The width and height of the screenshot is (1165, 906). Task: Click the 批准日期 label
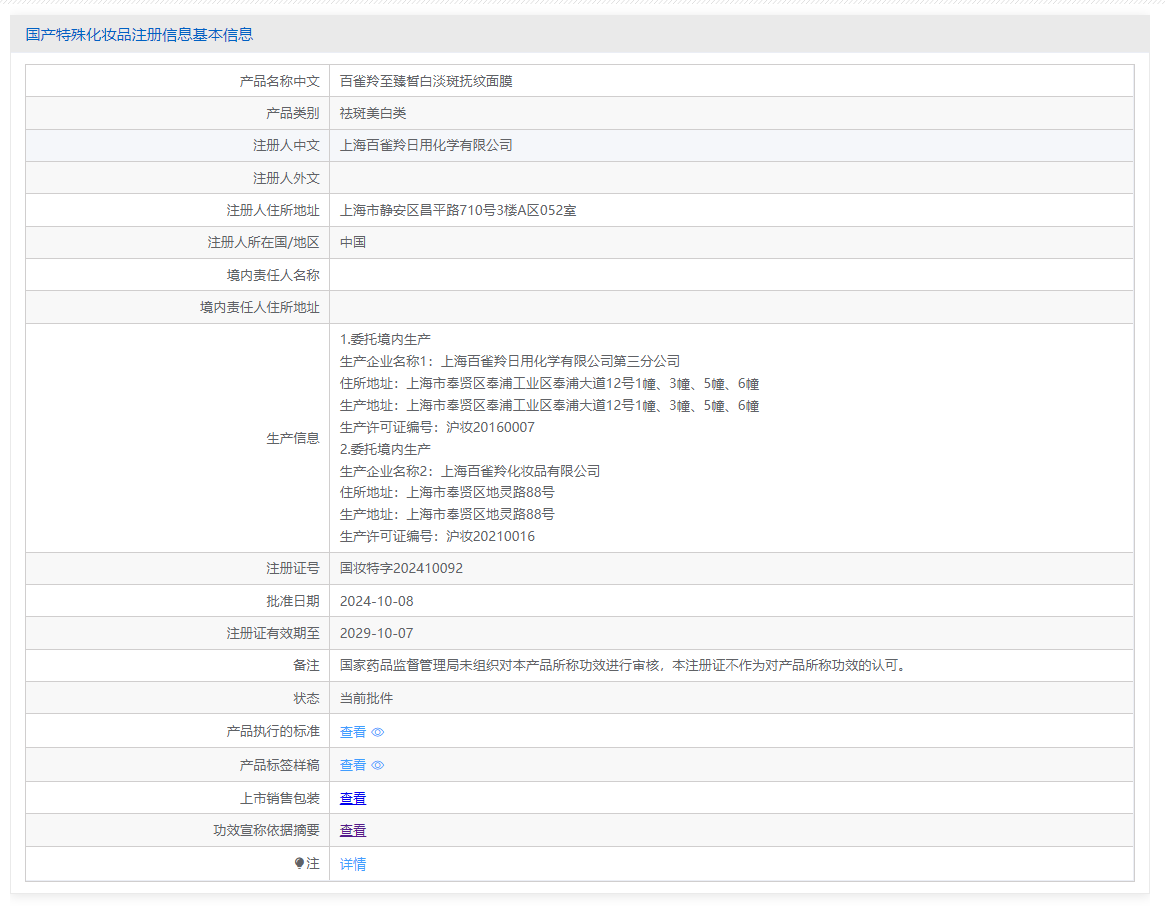tap(293, 601)
